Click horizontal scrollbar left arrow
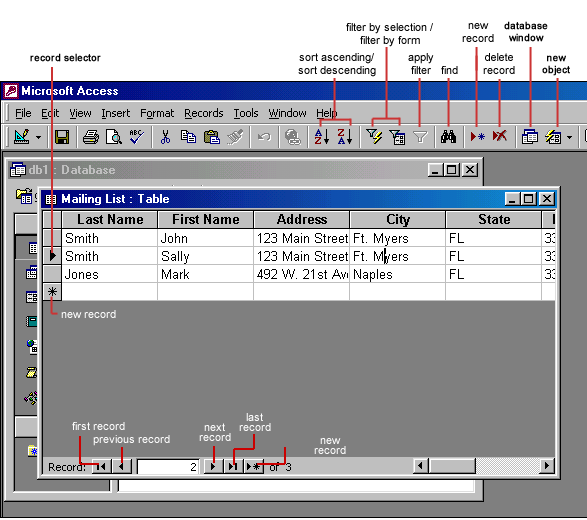Screen dimensions: 587x520 (x=420, y=466)
